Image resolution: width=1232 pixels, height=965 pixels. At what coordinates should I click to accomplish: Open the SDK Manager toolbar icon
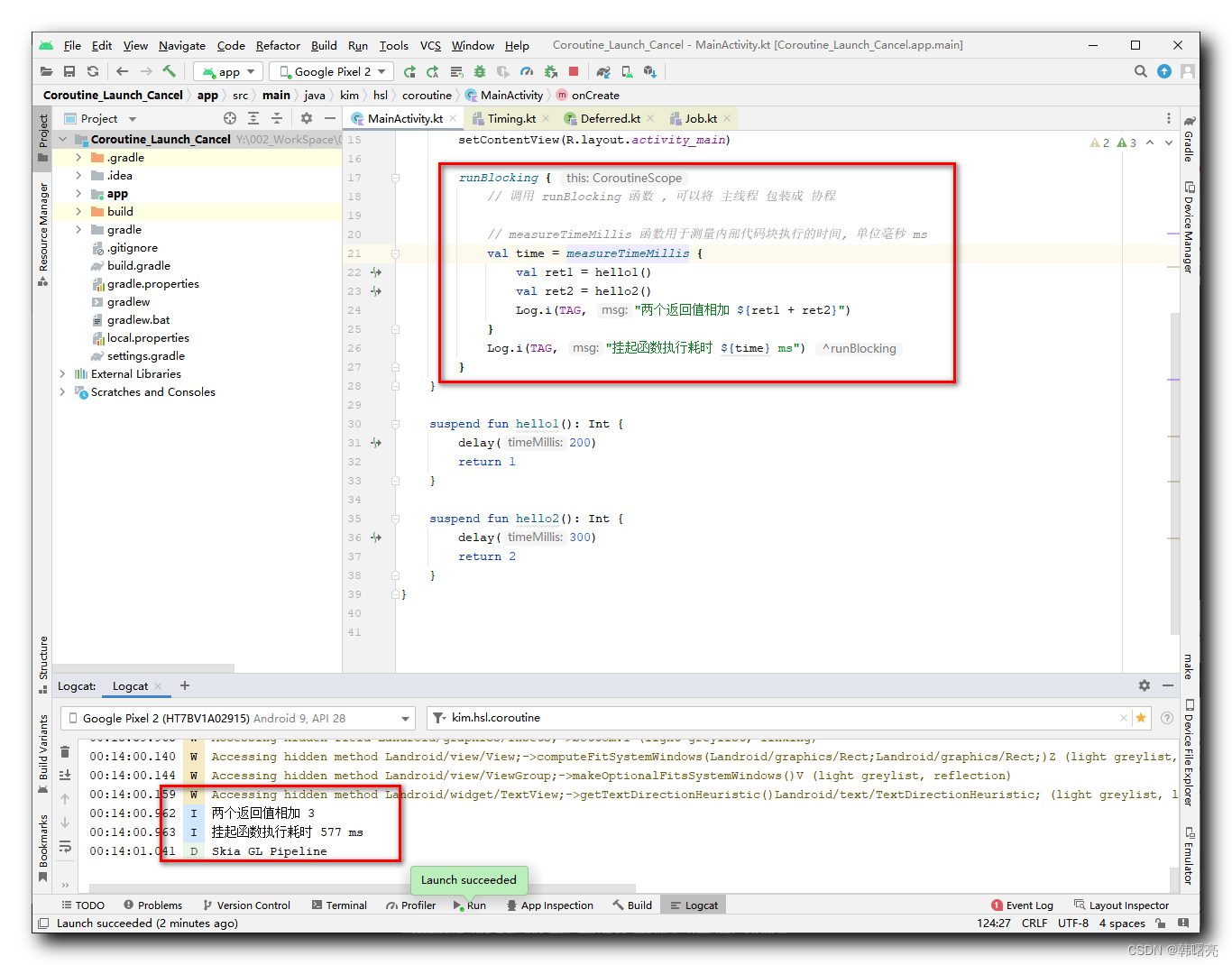click(x=650, y=71)
